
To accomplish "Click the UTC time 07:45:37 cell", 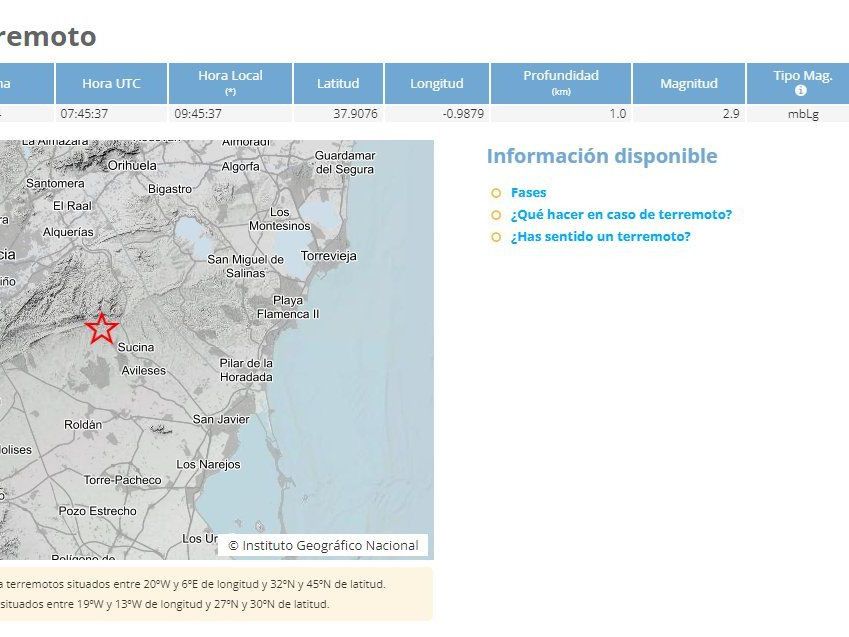I will click(84, 114).
